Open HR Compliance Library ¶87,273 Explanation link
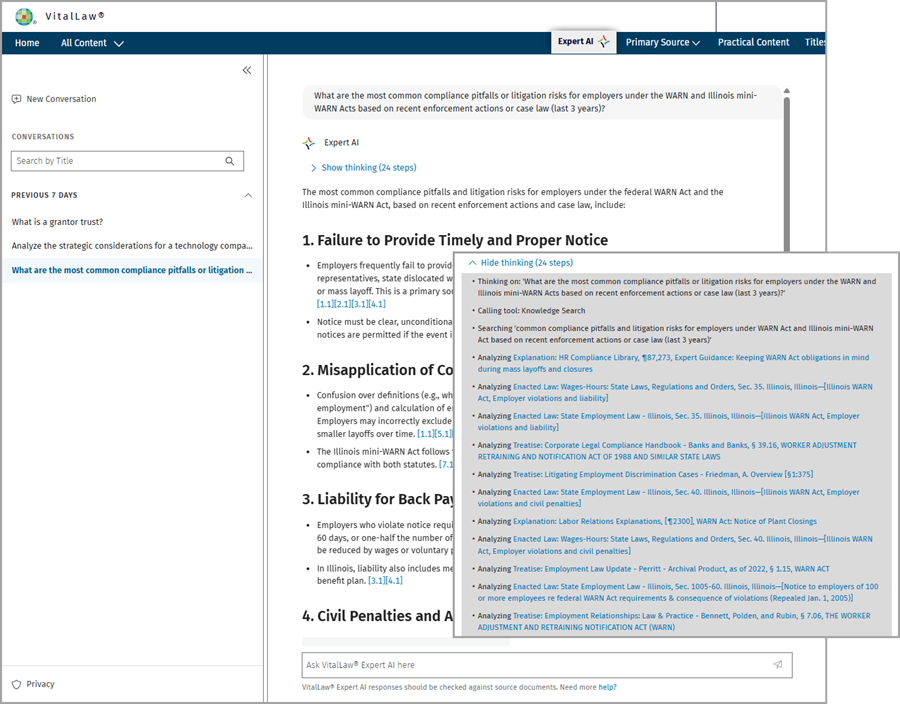Screen dimensions: 900x704 coord(673,363)
